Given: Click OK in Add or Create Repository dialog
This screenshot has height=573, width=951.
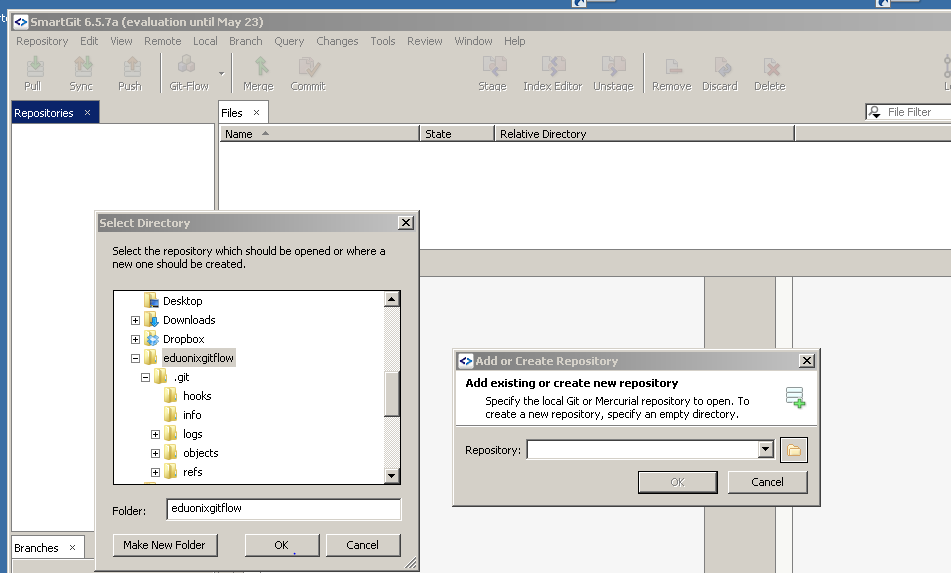Looking at the screenshot, I should (x=677, y=482).
